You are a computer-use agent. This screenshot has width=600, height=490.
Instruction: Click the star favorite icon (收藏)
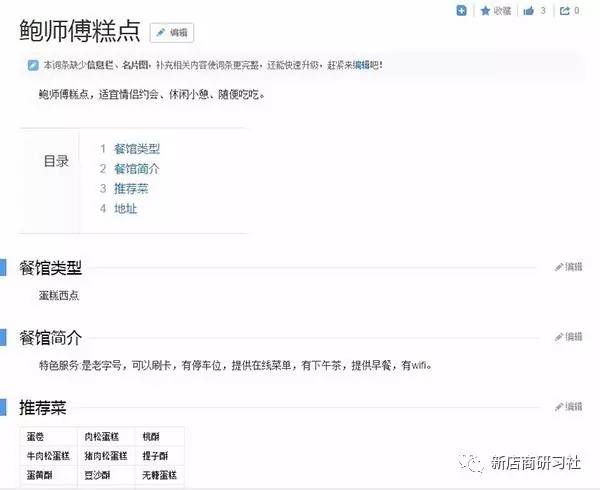pyautogui.click(x=485, y=11)
